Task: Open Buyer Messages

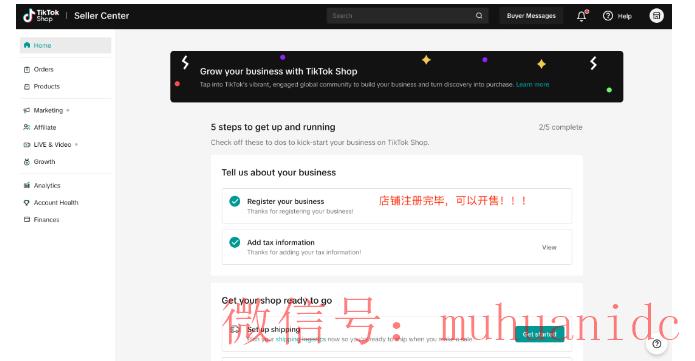Action: point(531,16)
